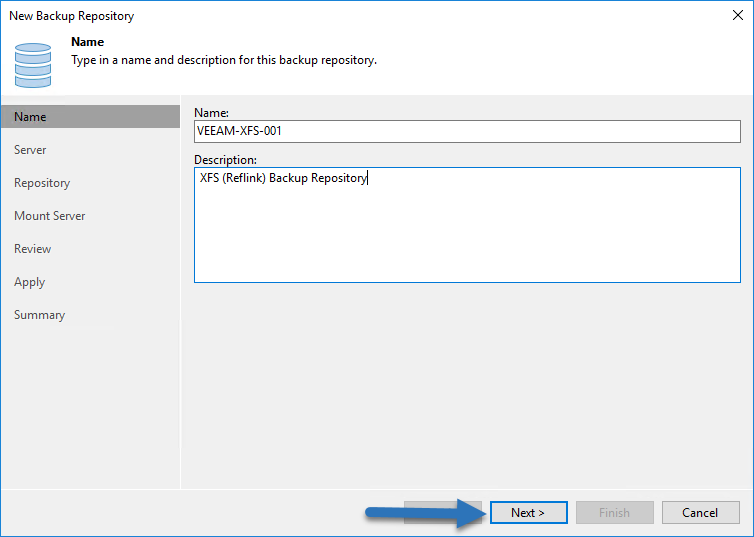This screenshot has width=754, height=537.
Task: Click the bold 'Name' header title
Action: click(88, 42)
